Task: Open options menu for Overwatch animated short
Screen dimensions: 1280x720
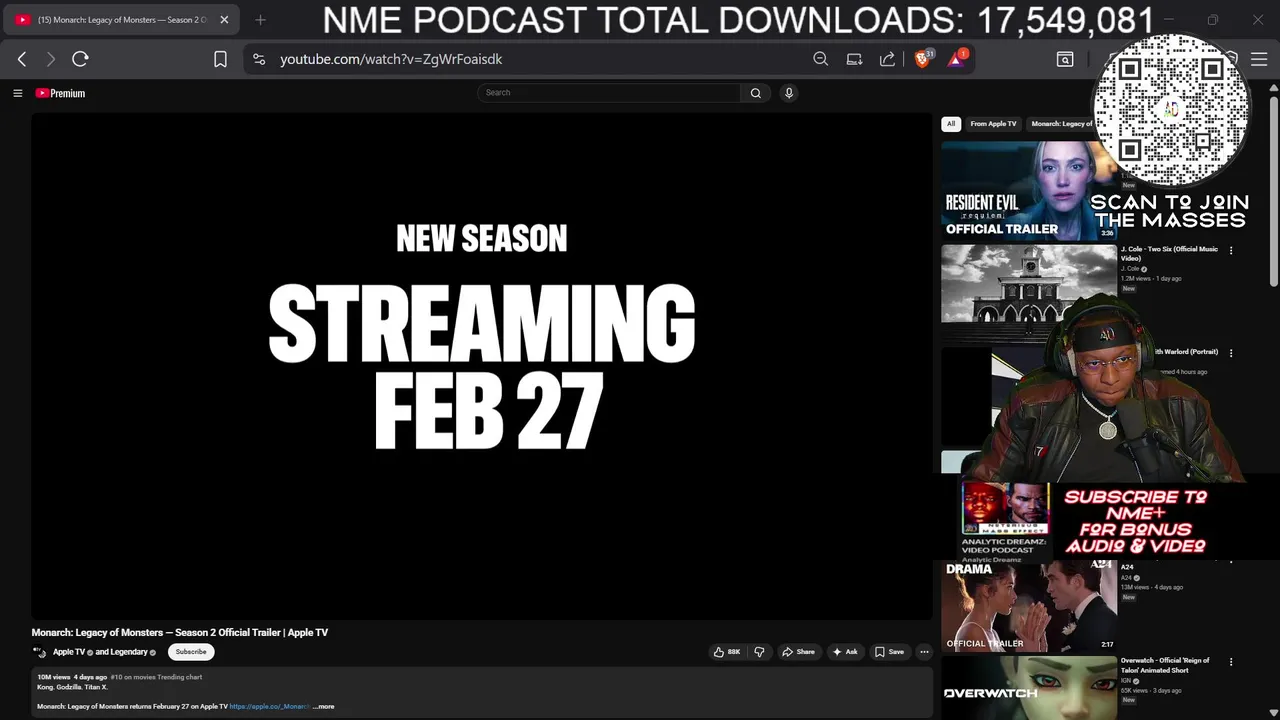Action: pyautogui.click(x=1231, y=662)
